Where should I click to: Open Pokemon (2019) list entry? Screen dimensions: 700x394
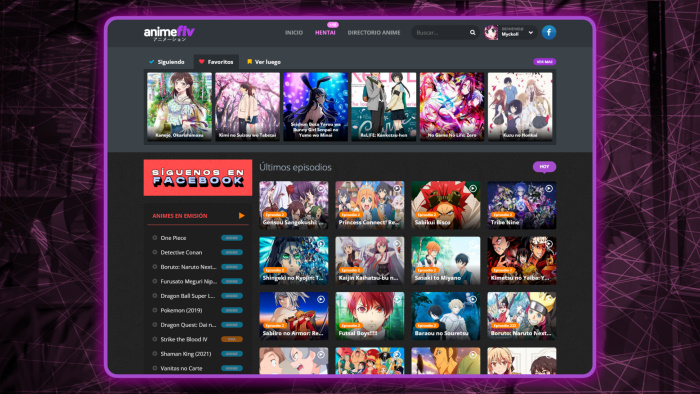click(x=181, y=310)
